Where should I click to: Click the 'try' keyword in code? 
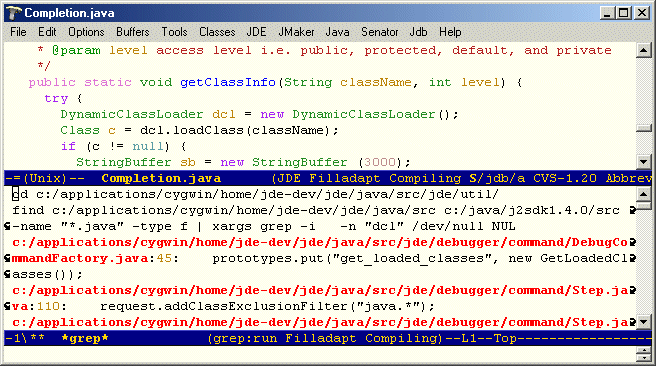point(56,99)
